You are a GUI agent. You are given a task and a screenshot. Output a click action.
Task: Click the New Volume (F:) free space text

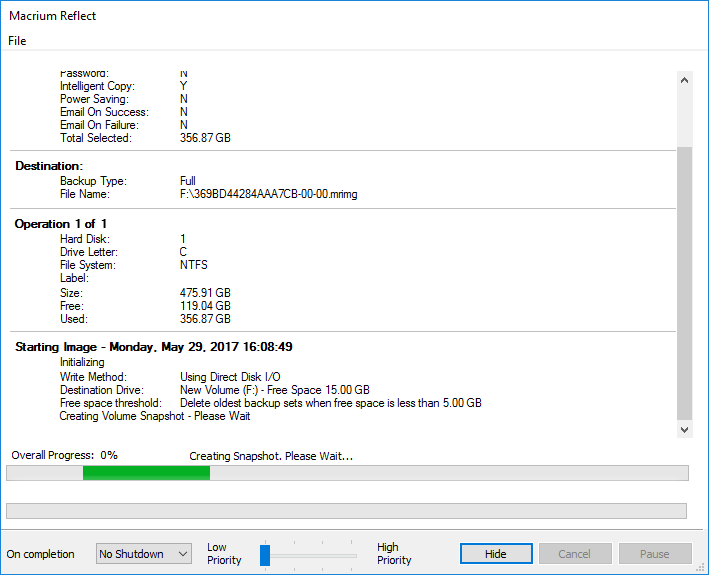[x=275, y=390]
